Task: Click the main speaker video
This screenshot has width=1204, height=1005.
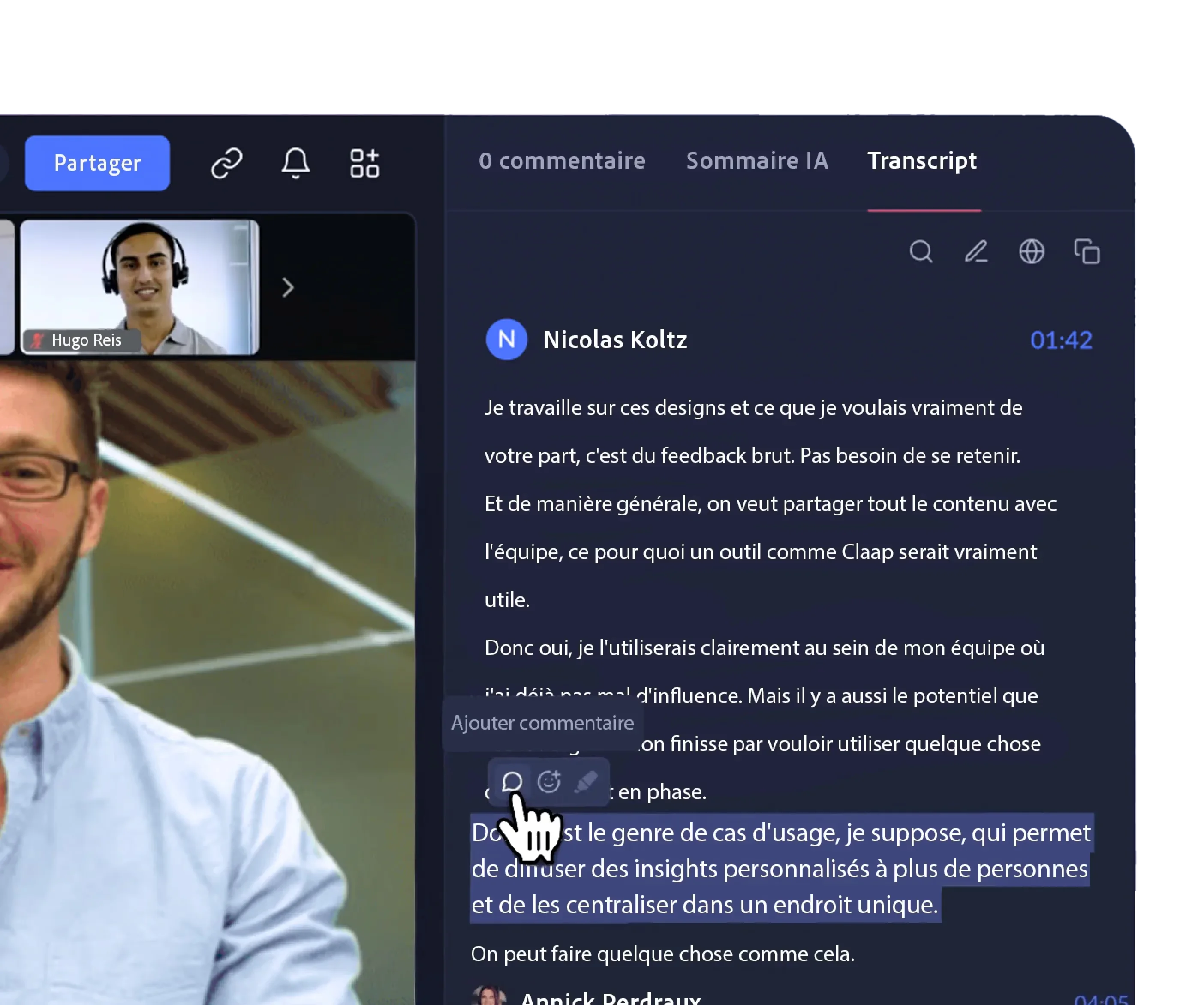Action: click(208, 682)
